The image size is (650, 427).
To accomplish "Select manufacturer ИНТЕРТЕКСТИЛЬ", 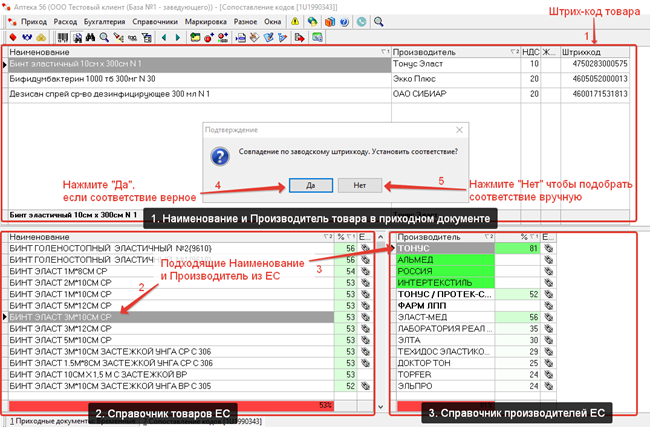I will (446, 283).
